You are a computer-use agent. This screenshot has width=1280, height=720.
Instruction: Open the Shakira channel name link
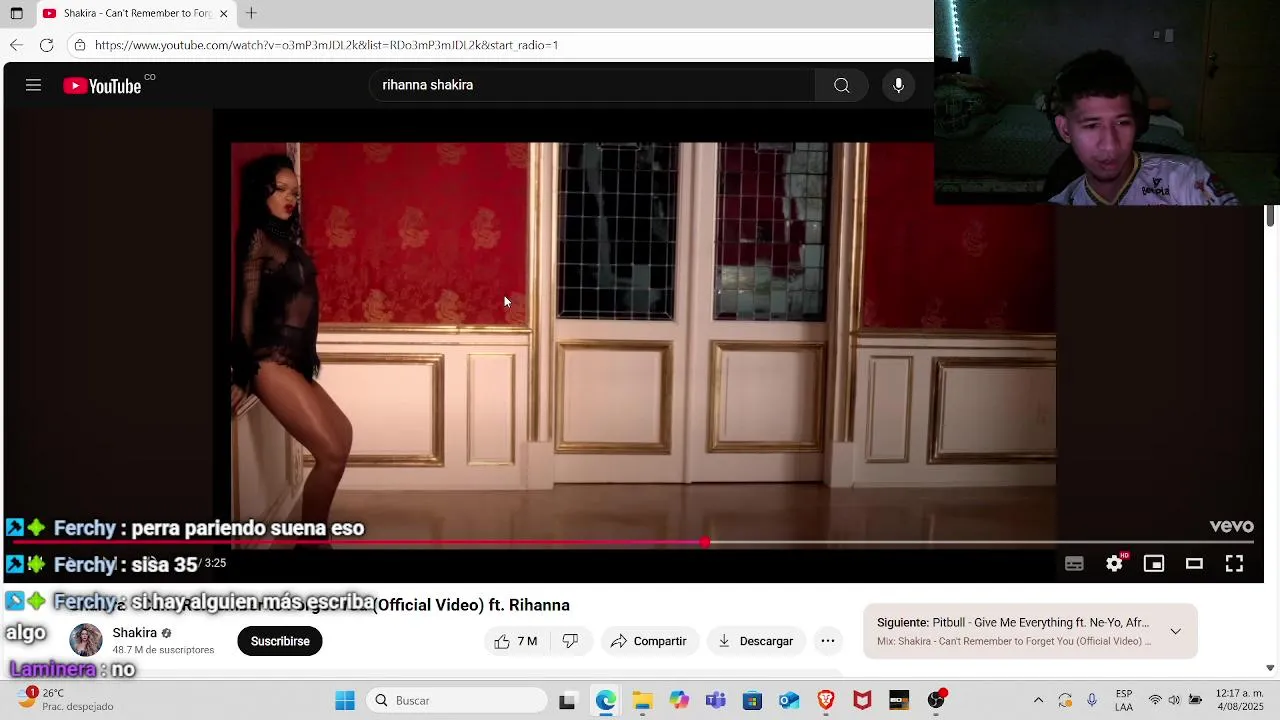tap(134, 633)
